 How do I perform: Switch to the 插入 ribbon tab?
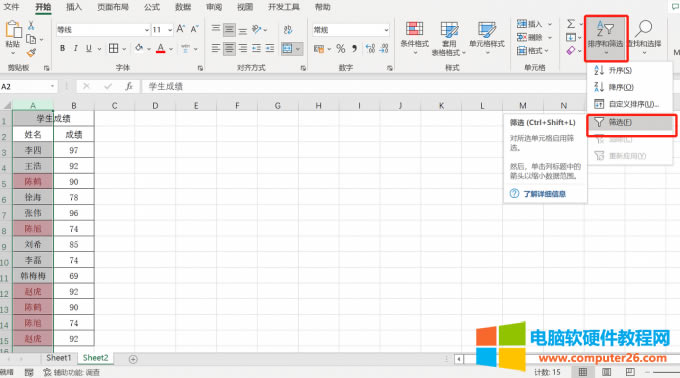(74, 7)
